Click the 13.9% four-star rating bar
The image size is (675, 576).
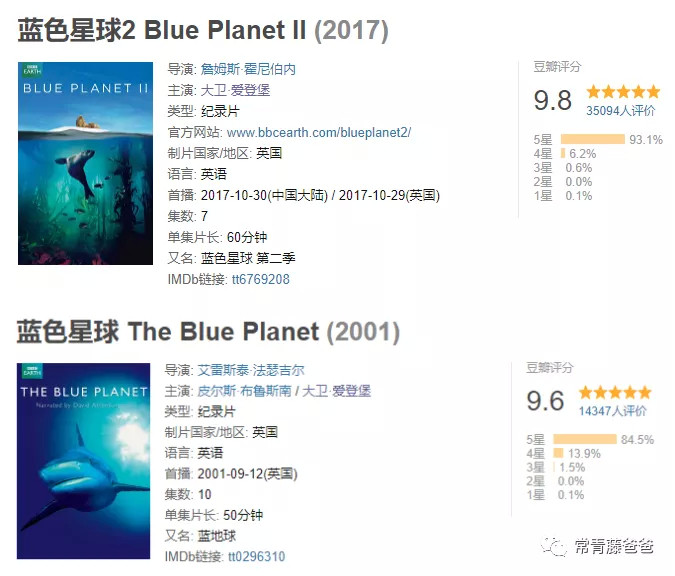click(x=558, y=453)
